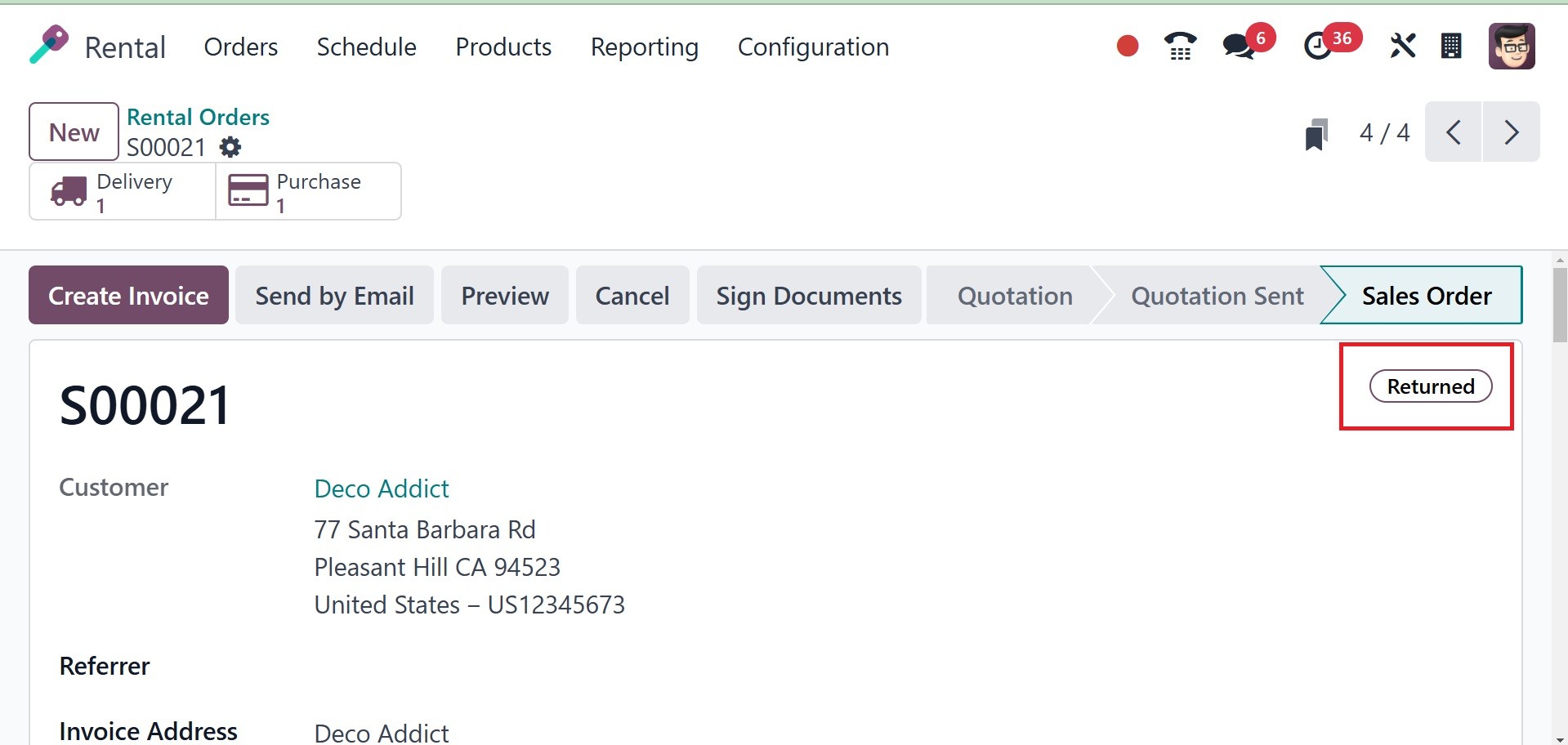
Task: Click the red recording dot icon
Action: [1128, 46]
